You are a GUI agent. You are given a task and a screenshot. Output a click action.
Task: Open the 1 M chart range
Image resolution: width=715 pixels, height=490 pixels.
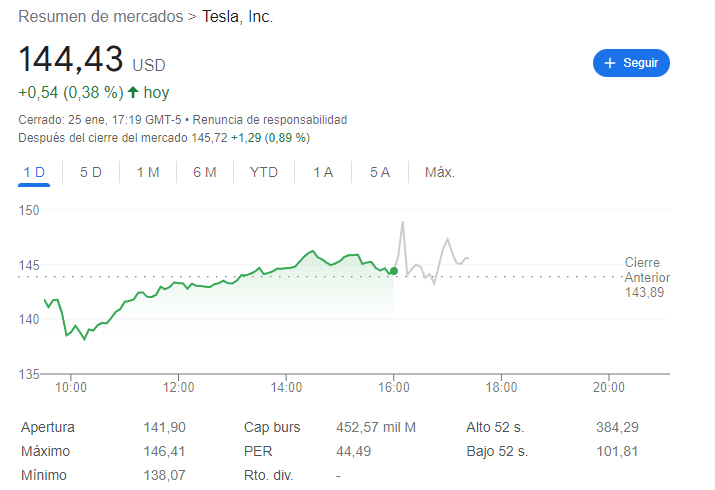(x=148, y=172)
